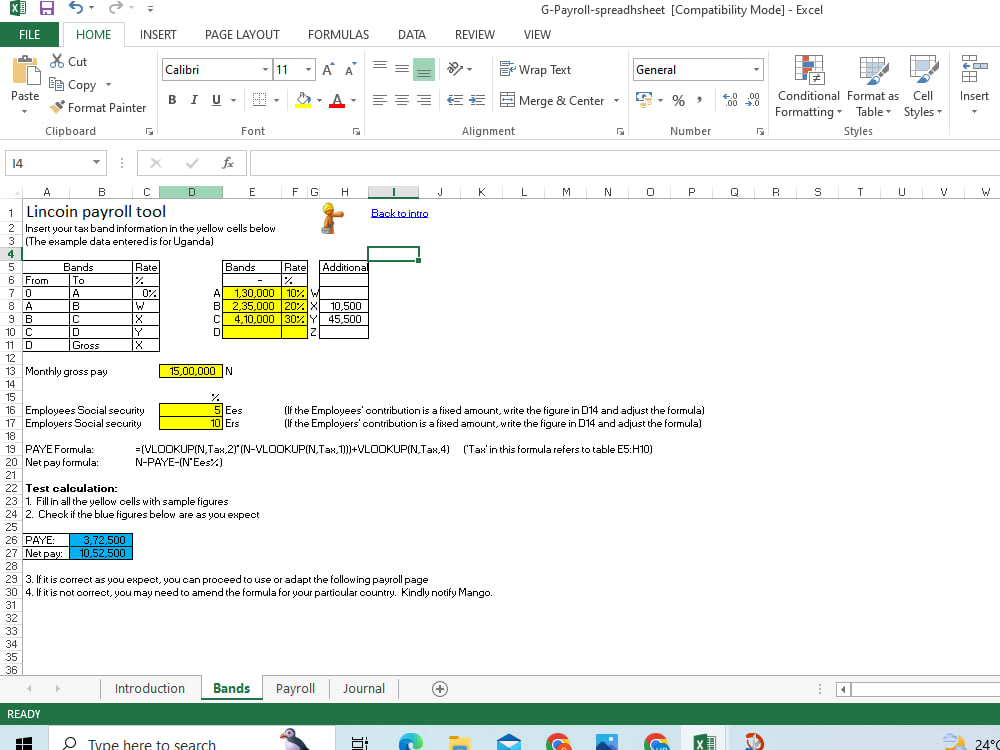
Task: Open Excel from the taskbar
Action: tap(703, 742)
